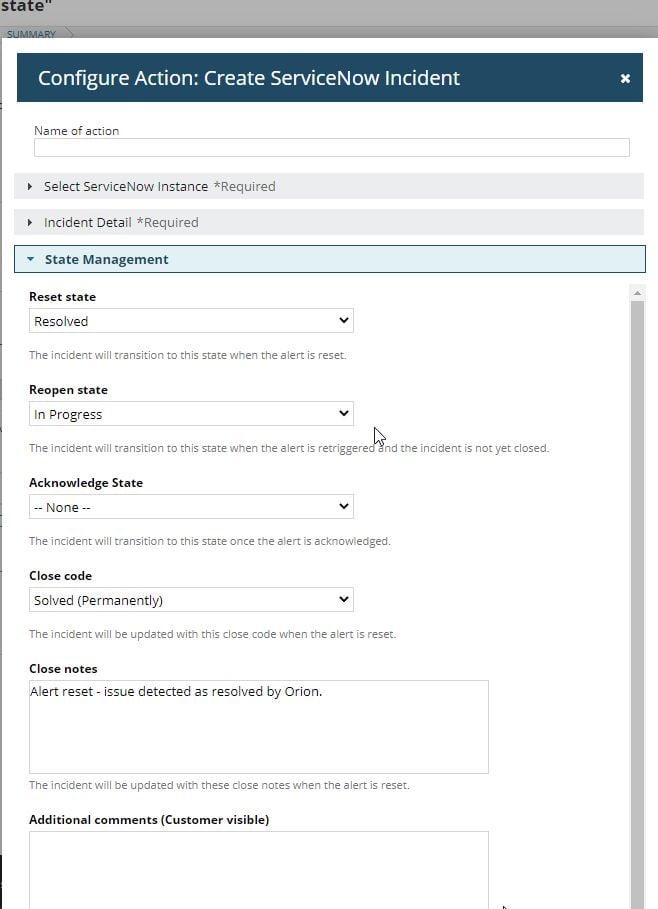Close the Configure Action dialog
The width and height of the screenshot is (658, 909).
[625, 78]
